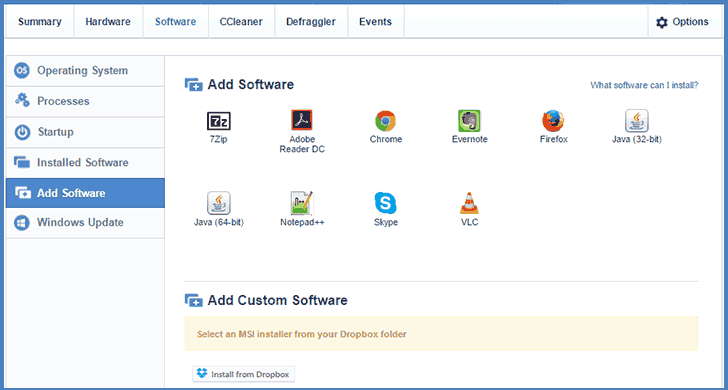Pick the Chrome browser icon
Viewport: 728px width, 390px height.
pyautogui.click(x=385, y=121)
